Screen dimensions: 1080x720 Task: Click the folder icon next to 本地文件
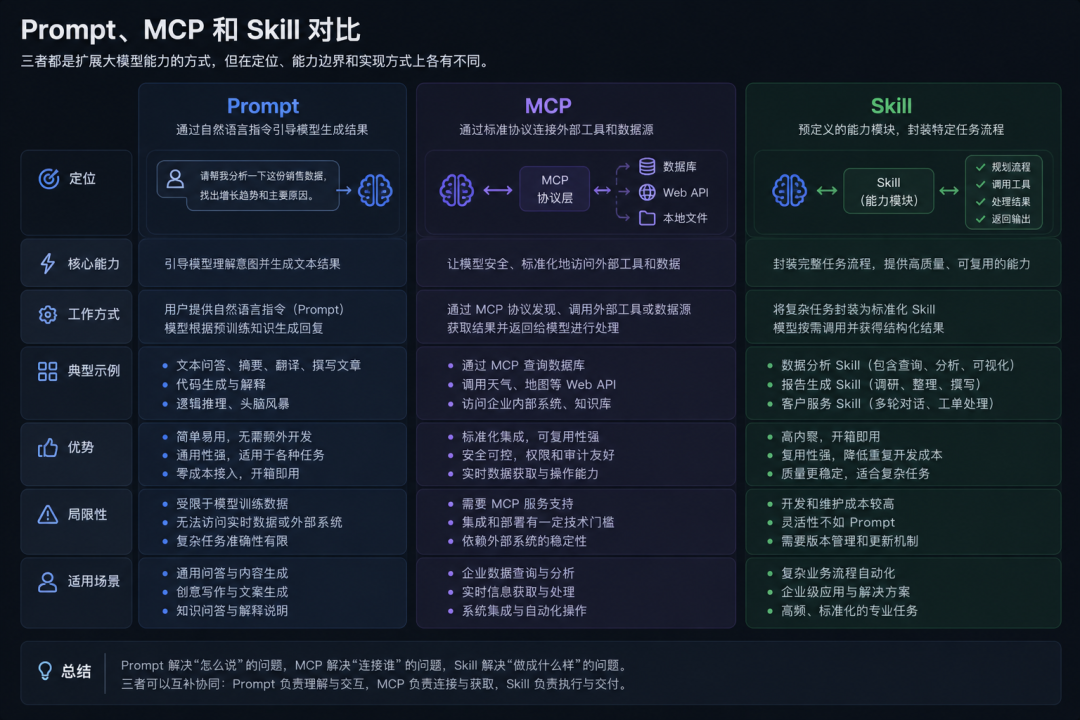647,218
